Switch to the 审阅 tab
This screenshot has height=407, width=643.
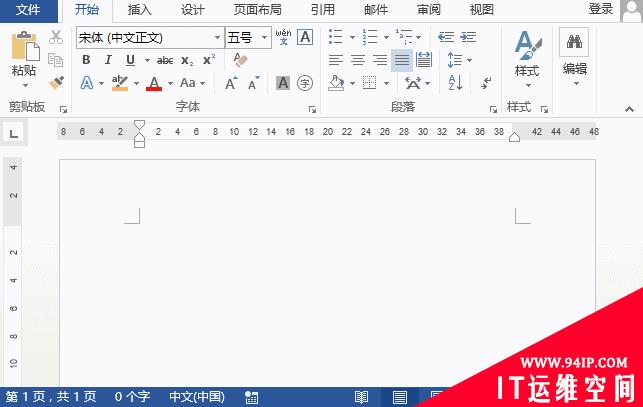429,10
